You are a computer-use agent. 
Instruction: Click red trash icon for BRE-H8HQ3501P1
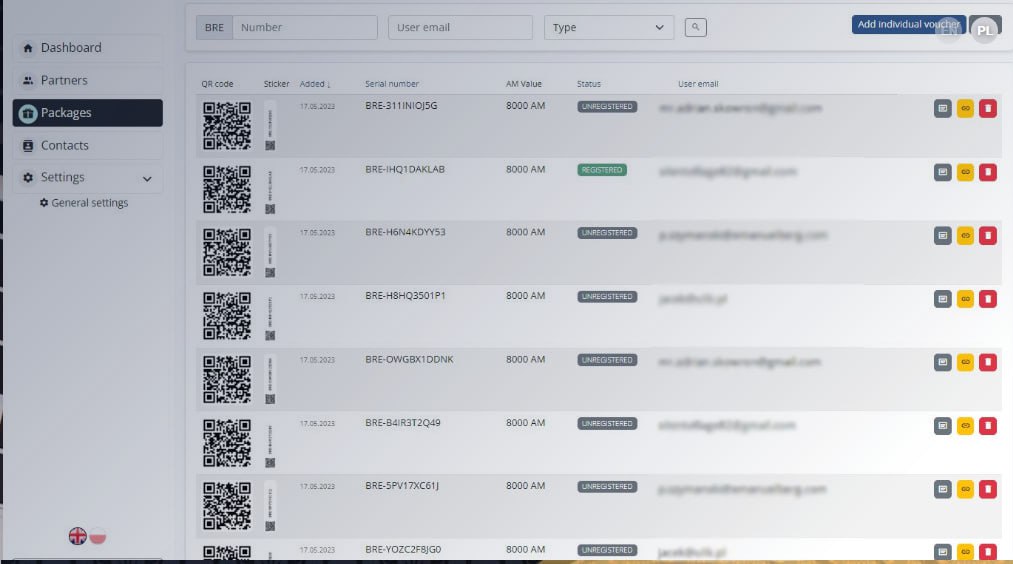987,299
